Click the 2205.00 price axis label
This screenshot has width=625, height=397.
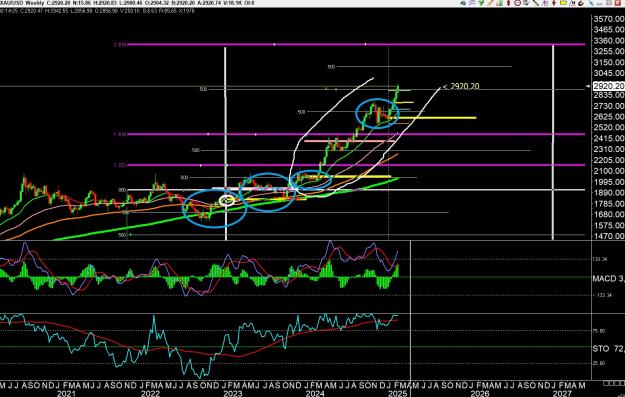click(609, 160)
